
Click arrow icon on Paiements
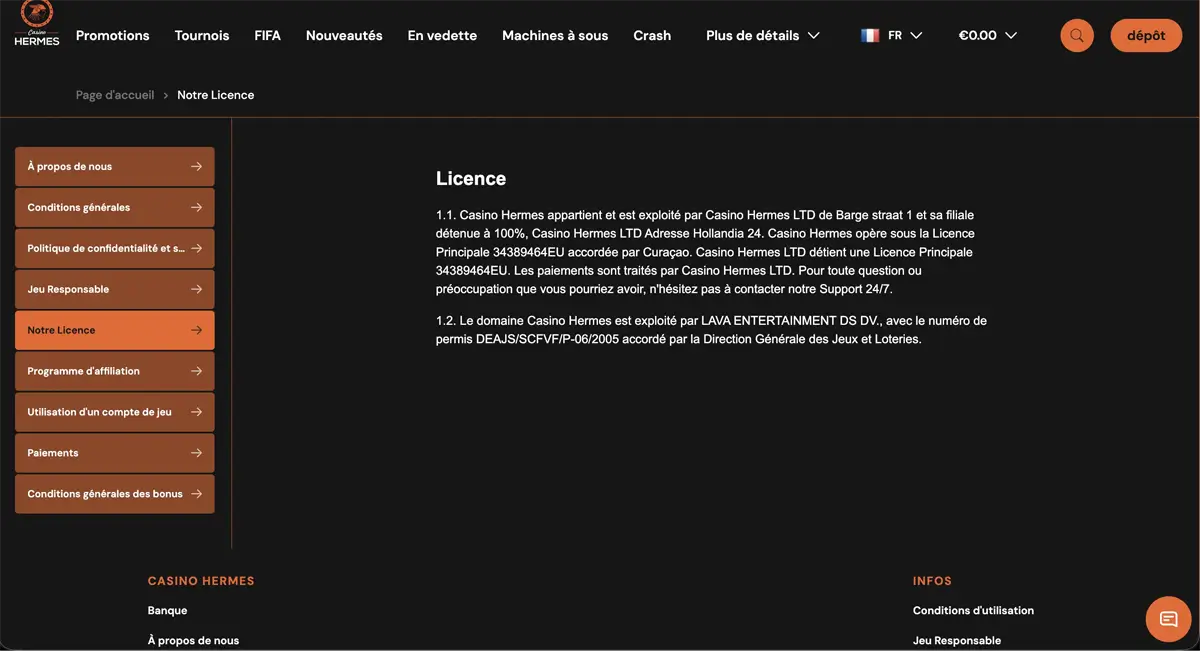(x=197, y=453)
